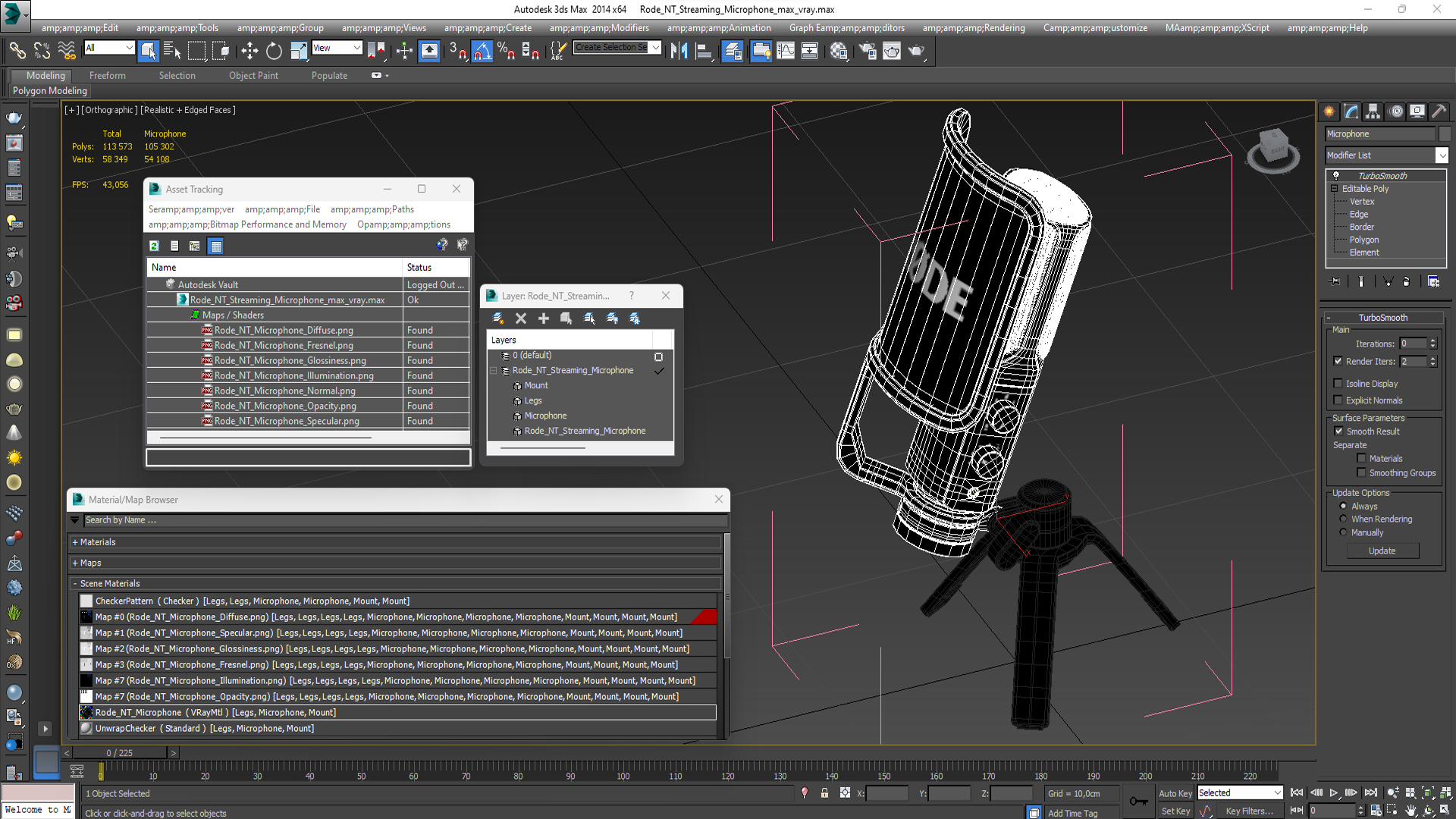Switch to the Hierarchy command panel tab

1373,111
